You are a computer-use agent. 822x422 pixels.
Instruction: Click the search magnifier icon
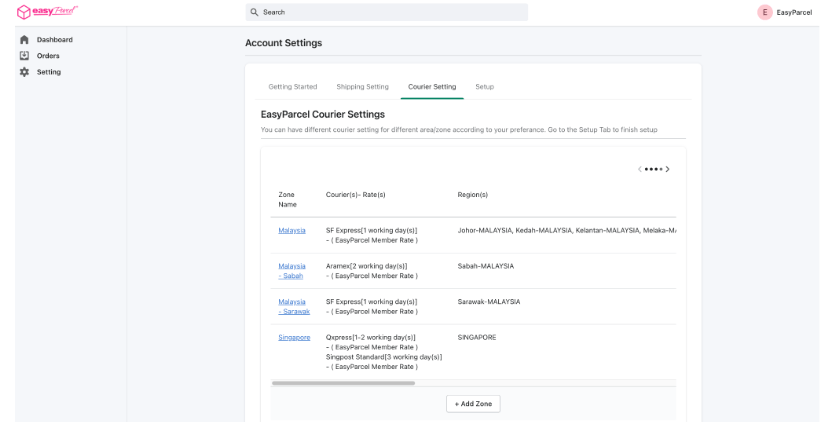click(x=254, y=12)
